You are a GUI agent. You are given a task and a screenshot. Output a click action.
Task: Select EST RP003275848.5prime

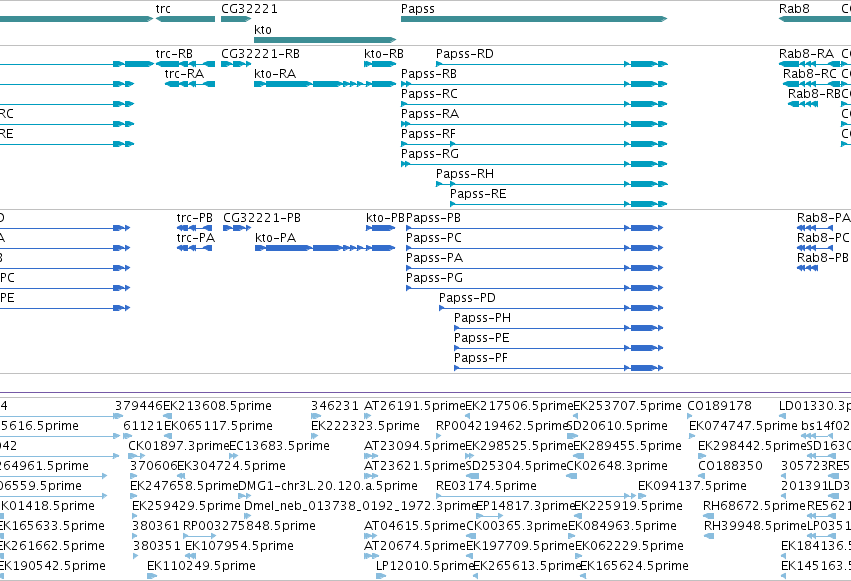(200, 536)
